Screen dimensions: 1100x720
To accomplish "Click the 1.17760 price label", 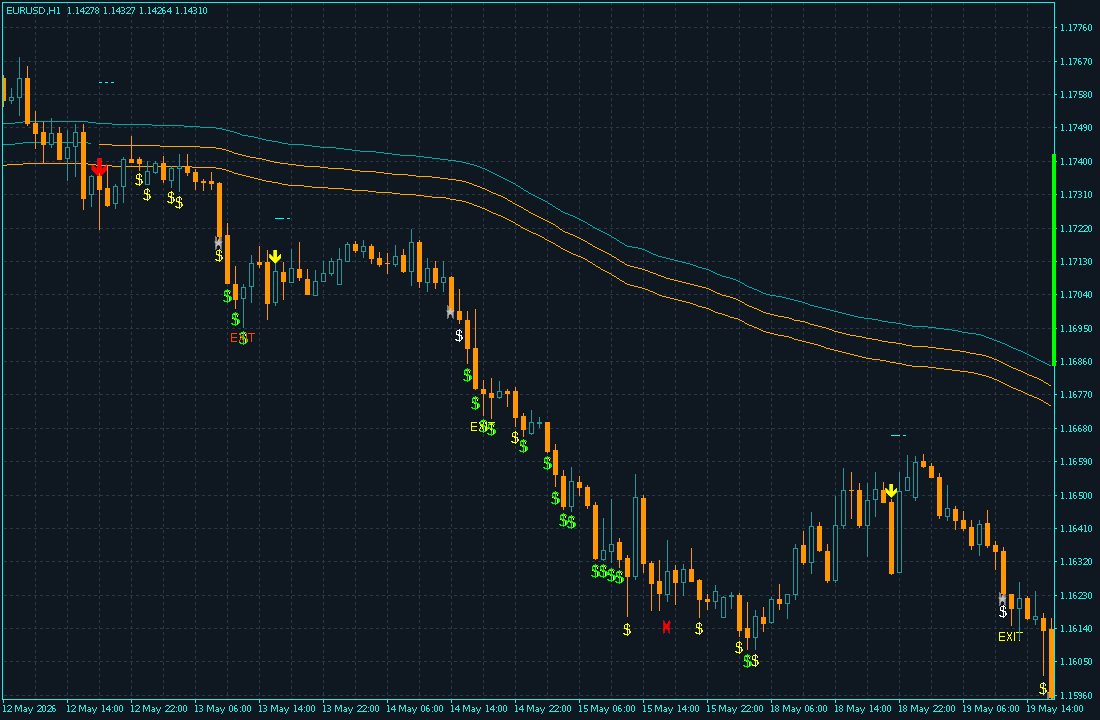I will pos(1075,28).
